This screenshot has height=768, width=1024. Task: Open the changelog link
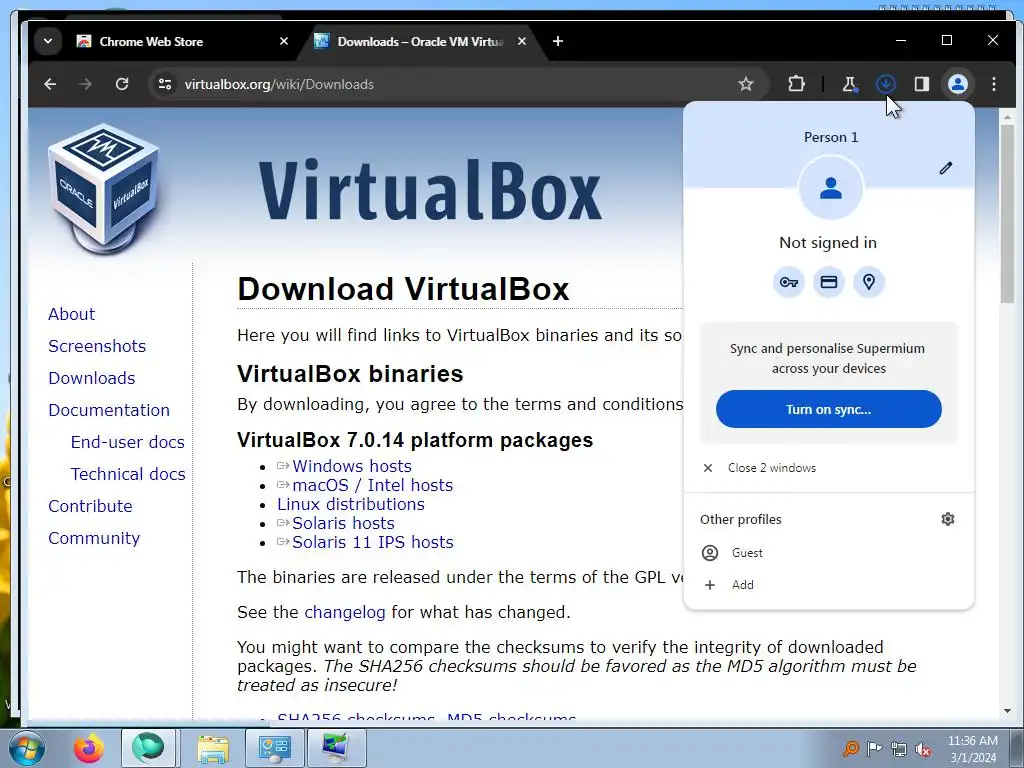pyautogui.click(x=345, y=613)
